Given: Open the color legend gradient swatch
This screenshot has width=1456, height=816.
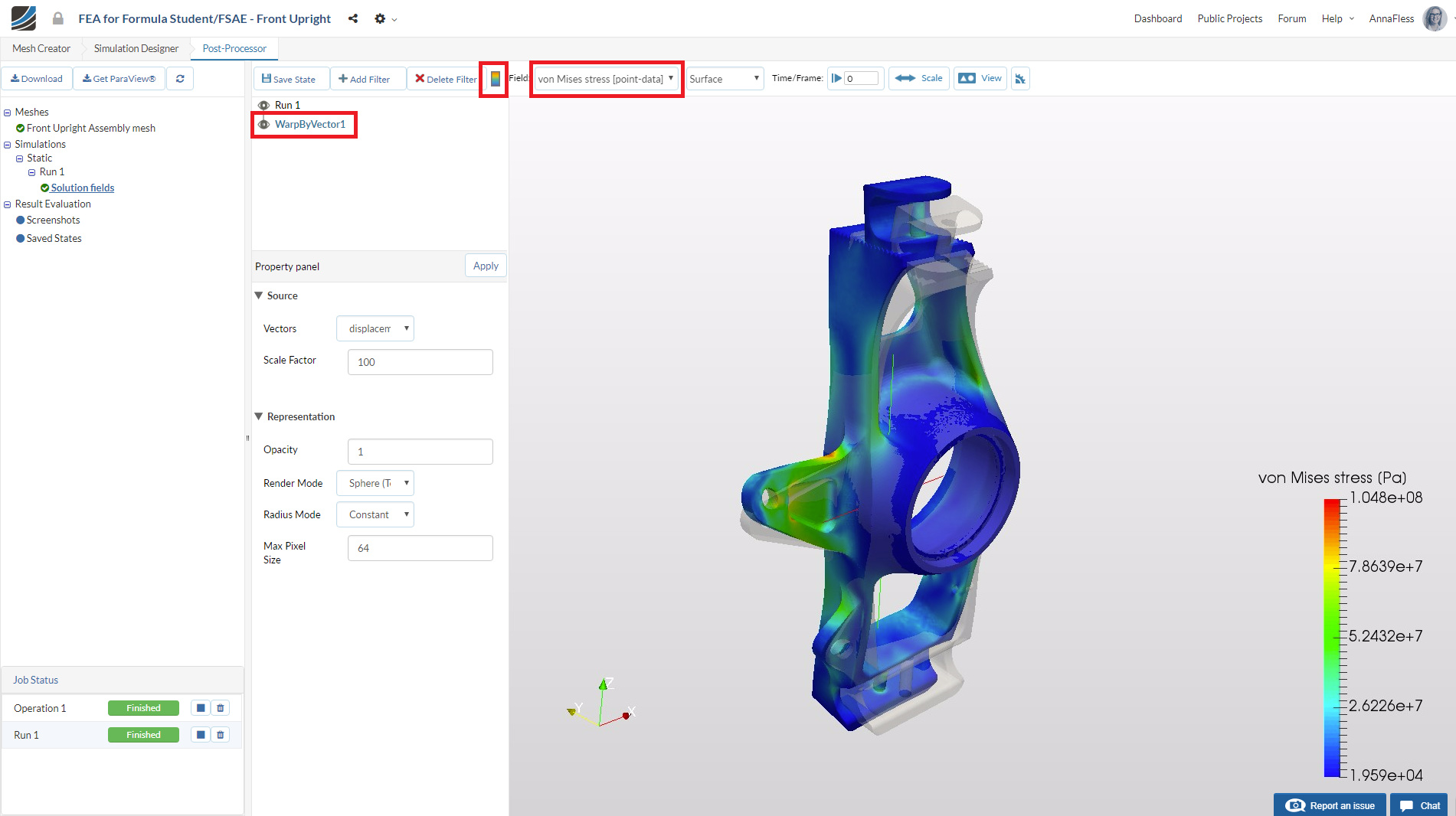Looking at the screenshot, I should (496, 79).
